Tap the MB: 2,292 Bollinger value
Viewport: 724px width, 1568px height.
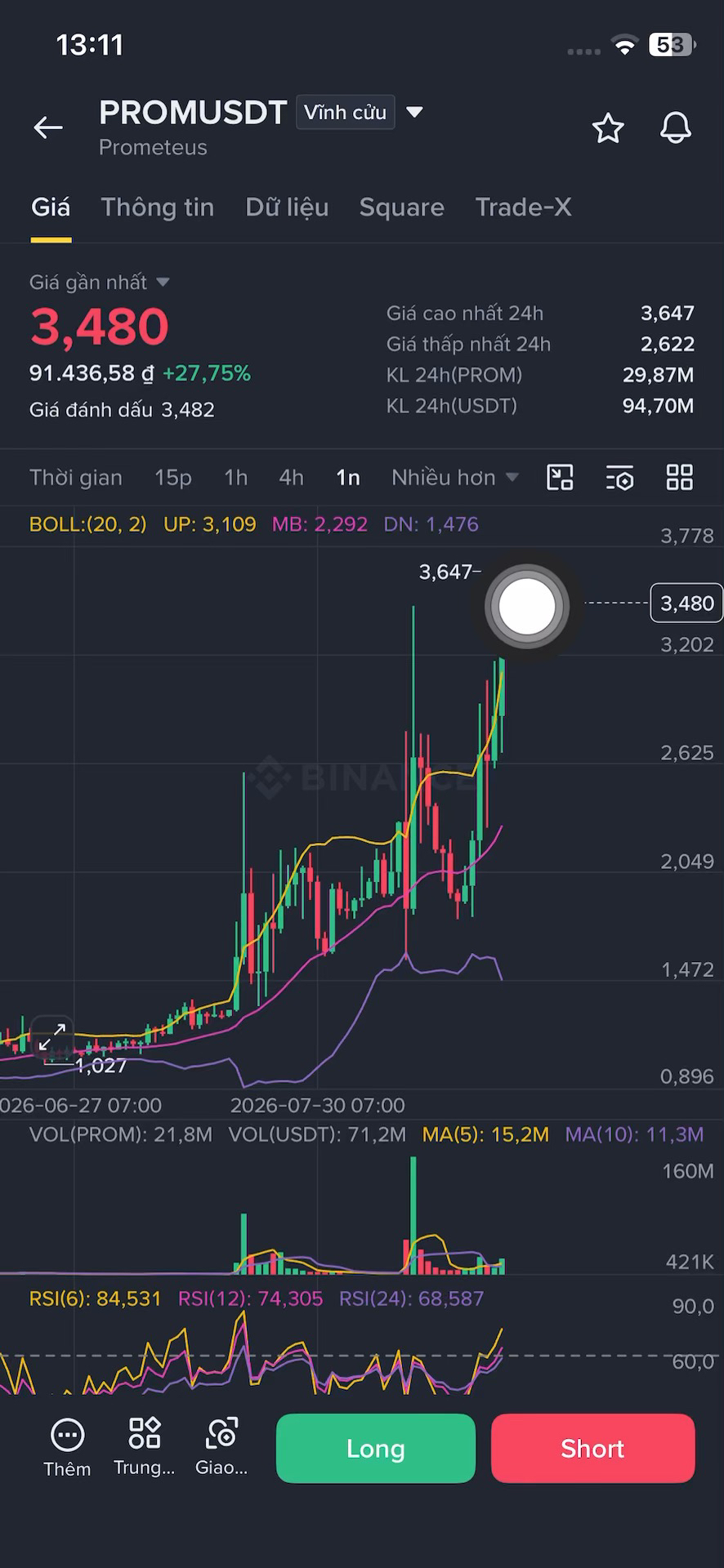click(x=320, y=524)
